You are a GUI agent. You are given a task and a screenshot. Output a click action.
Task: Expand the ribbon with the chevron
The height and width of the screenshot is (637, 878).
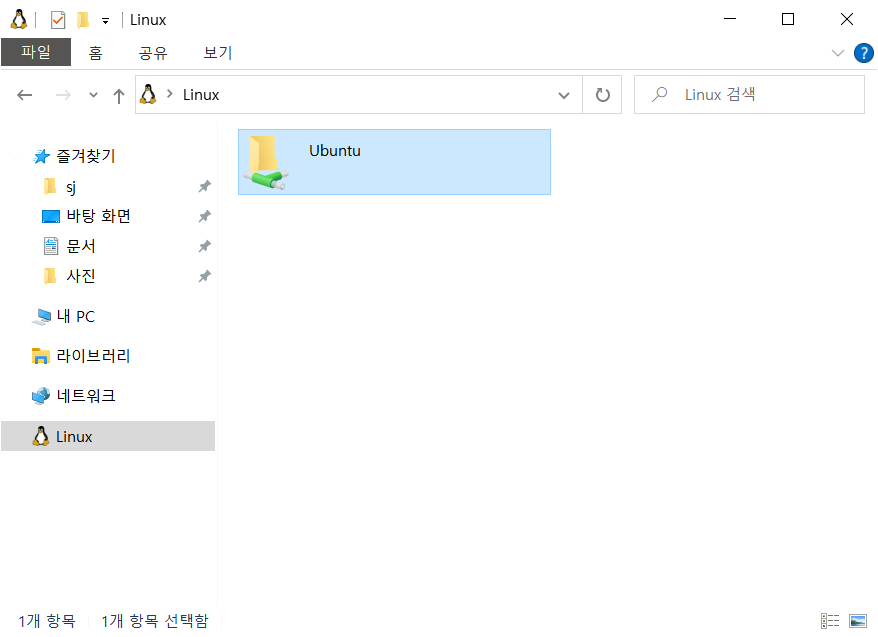[838, 53]
